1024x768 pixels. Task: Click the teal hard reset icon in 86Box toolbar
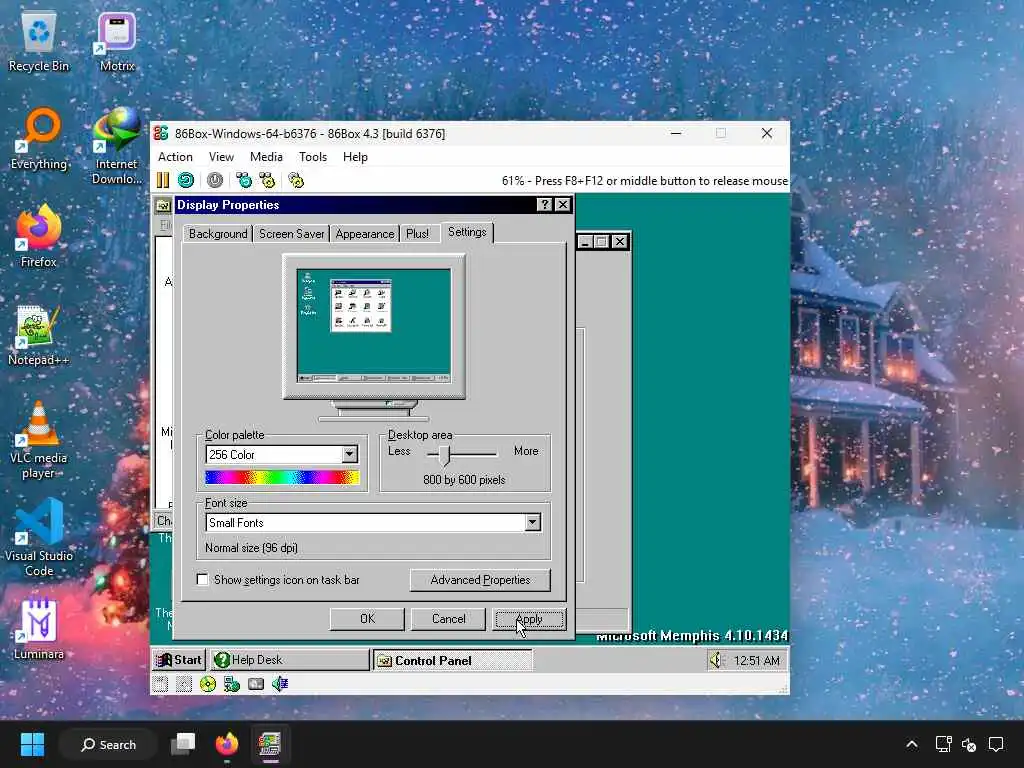(186, 180)
